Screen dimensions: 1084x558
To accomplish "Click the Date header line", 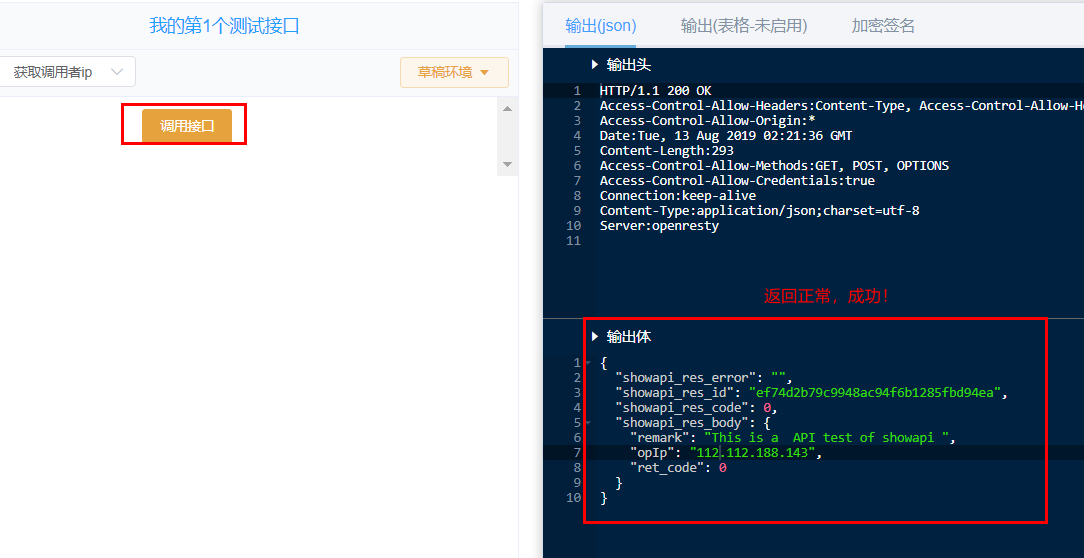I will point(726,136).
